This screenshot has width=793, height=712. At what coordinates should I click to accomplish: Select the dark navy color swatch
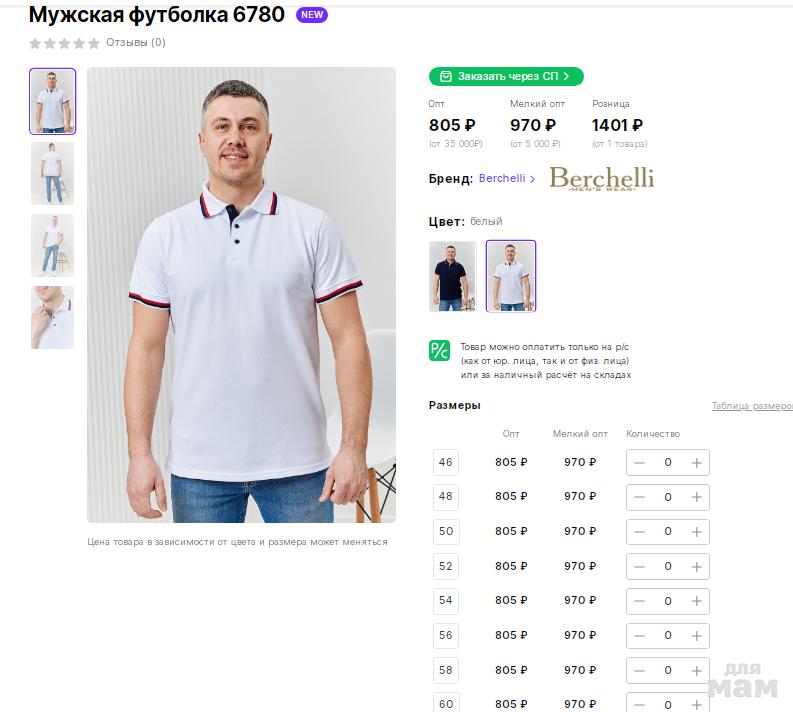tap(453, 276)
